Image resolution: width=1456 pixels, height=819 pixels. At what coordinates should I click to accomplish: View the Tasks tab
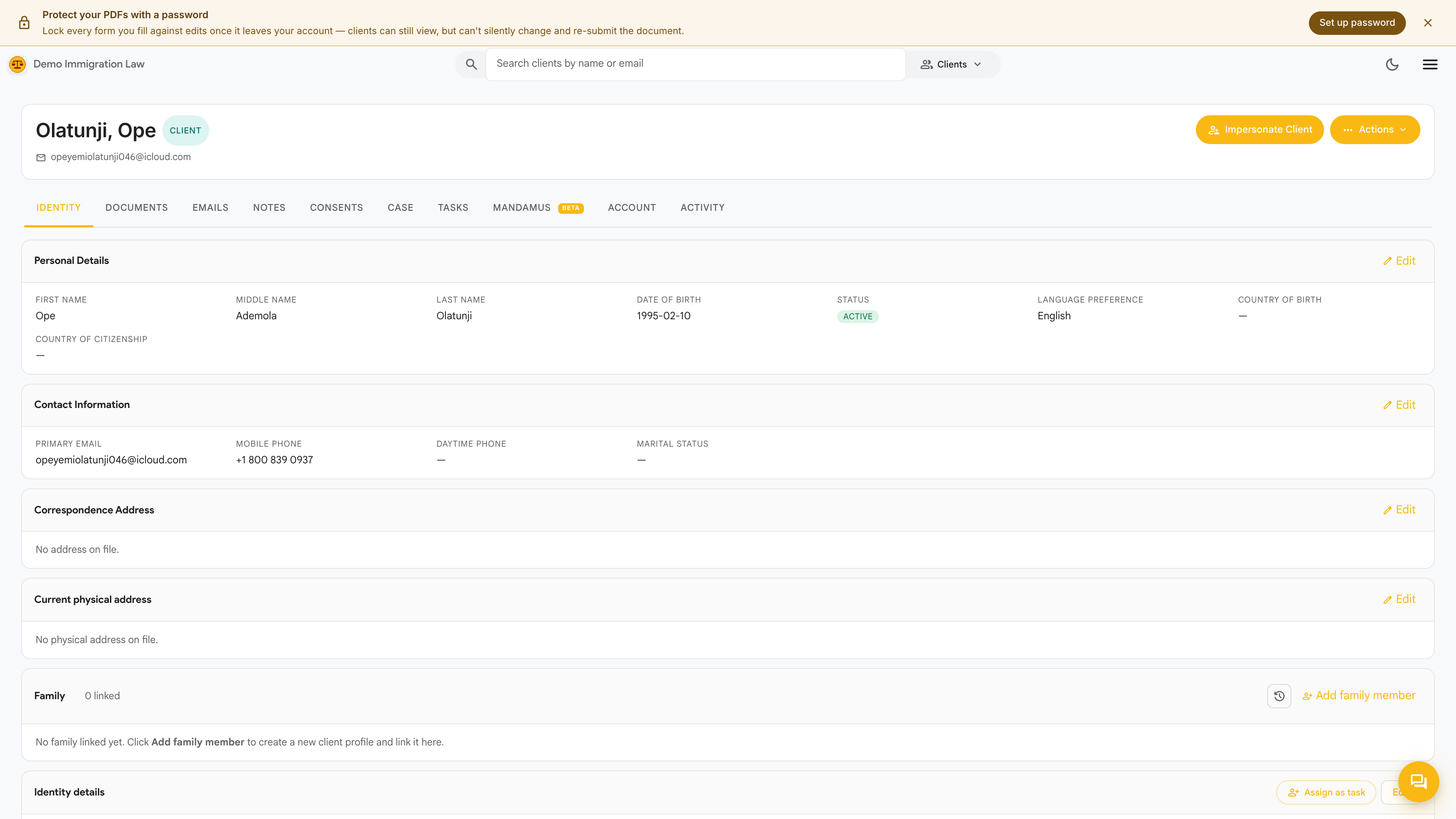tap(453, 207)
